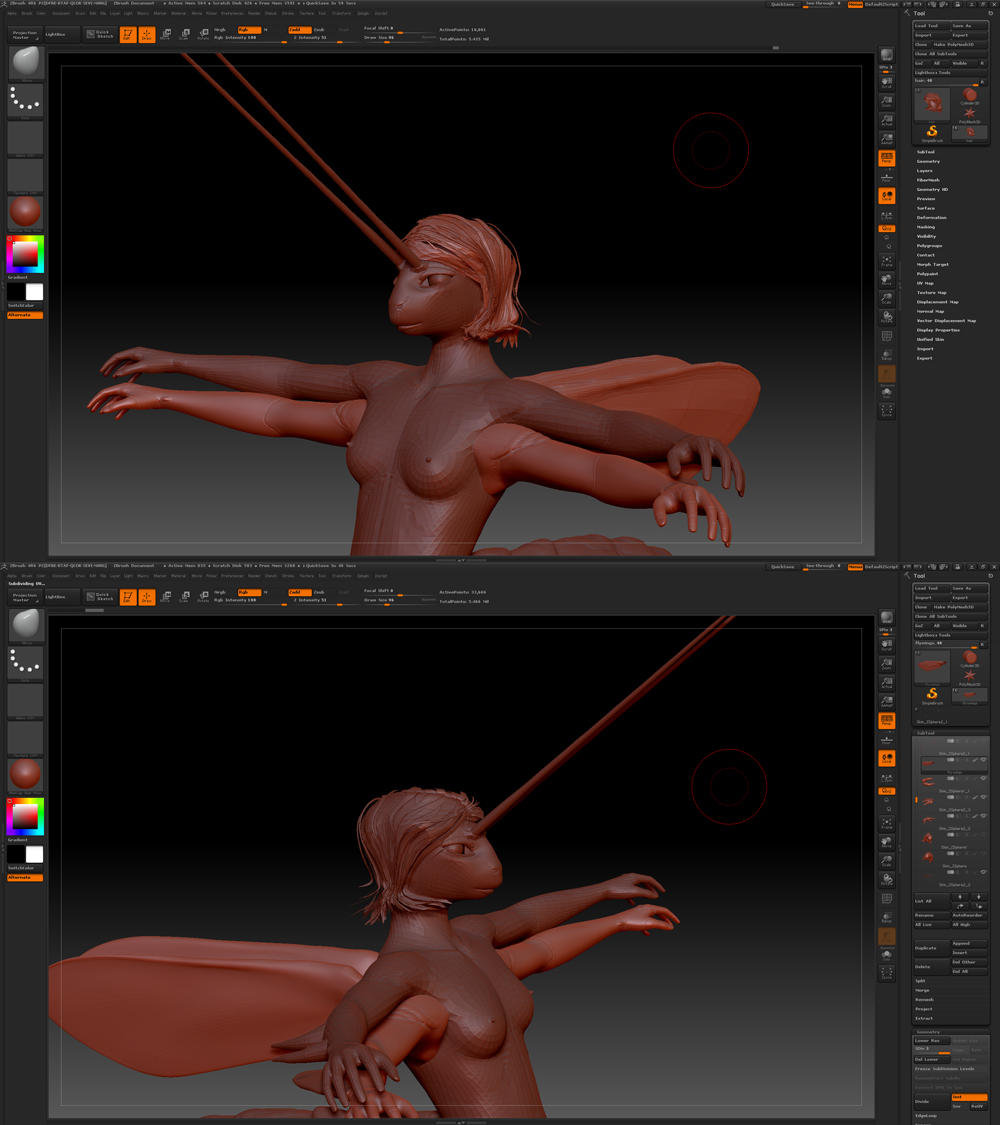Toggle Smt option beside Divide
1000x1125 pixels.
tap(969, 1097)
